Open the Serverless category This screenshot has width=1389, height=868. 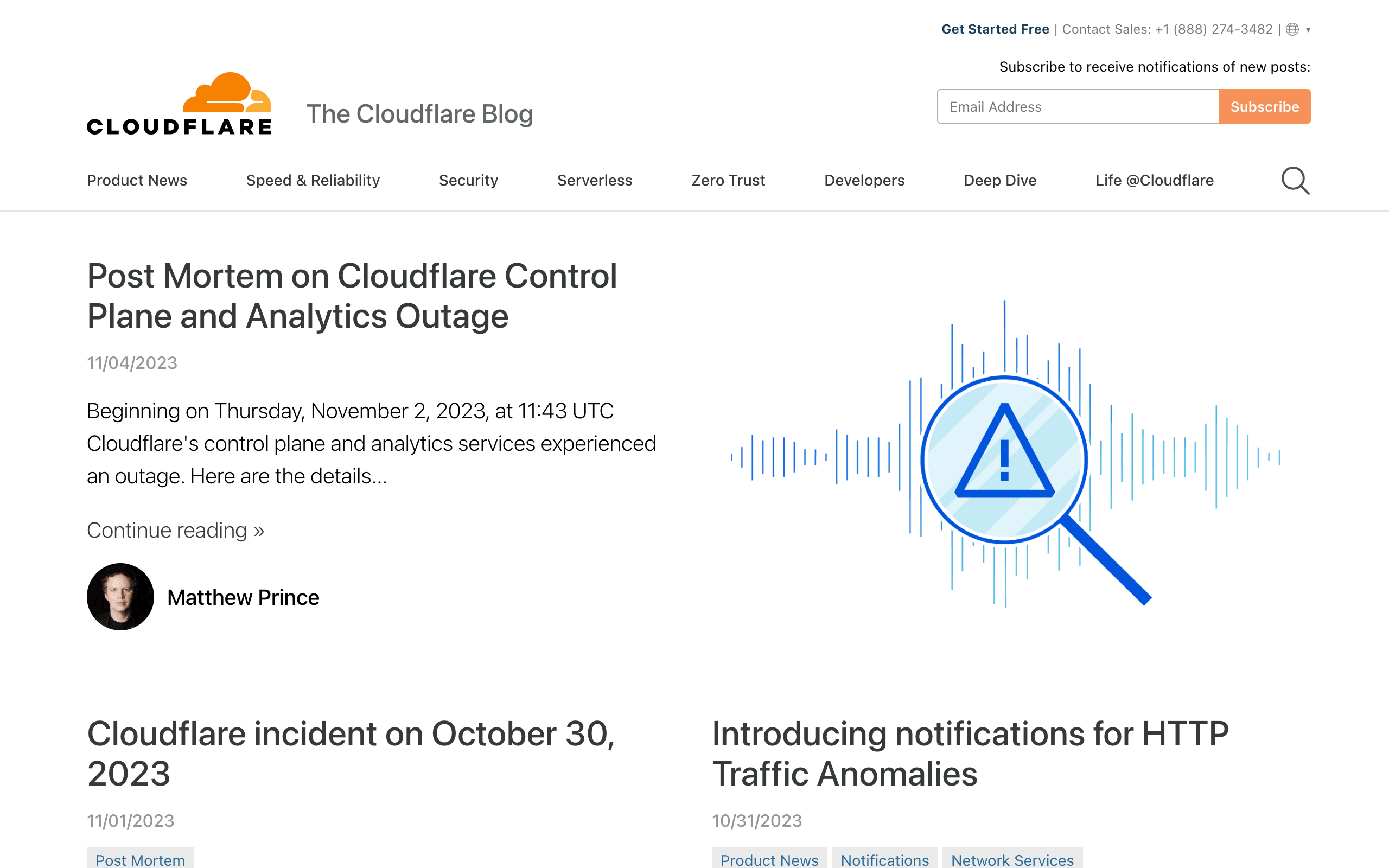pyautogui.click(x=595, y=180)
